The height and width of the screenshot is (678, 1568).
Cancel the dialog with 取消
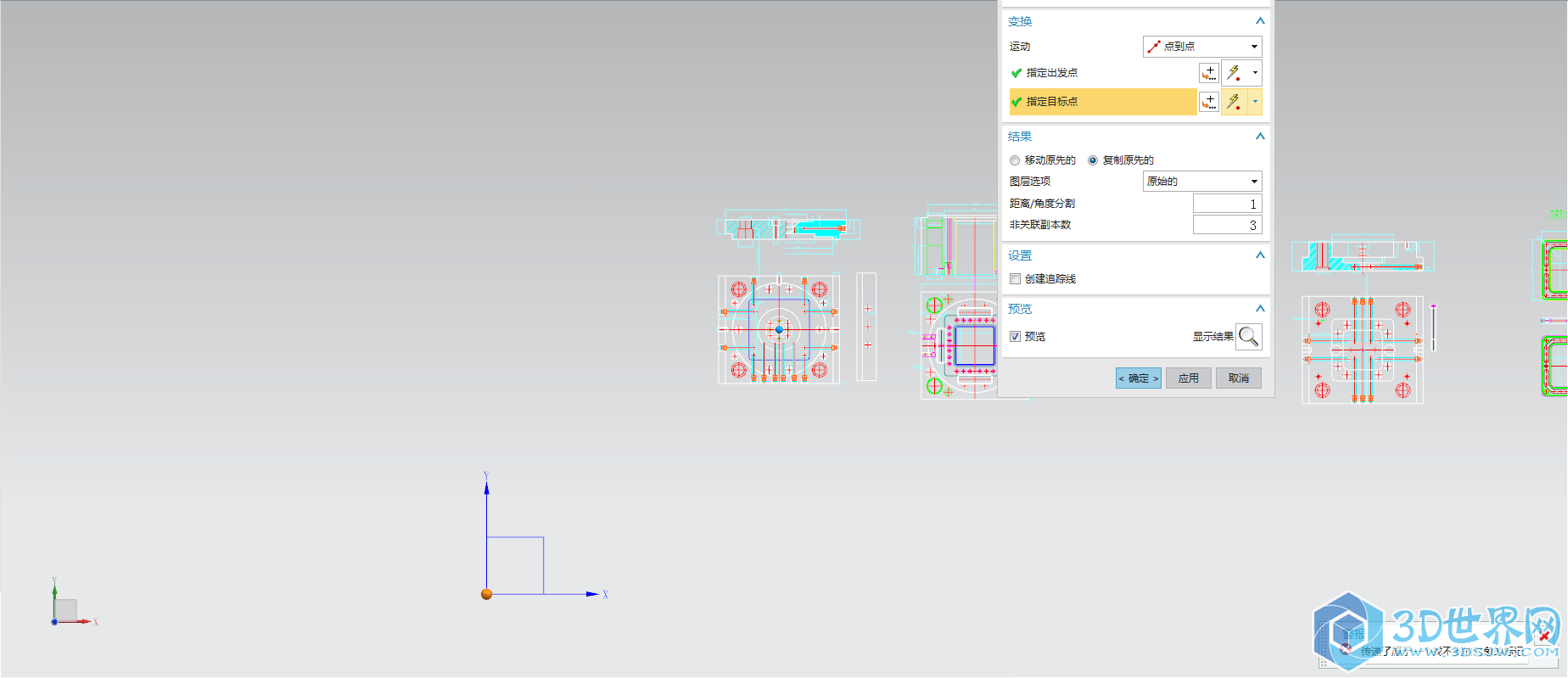point(1239,378)
